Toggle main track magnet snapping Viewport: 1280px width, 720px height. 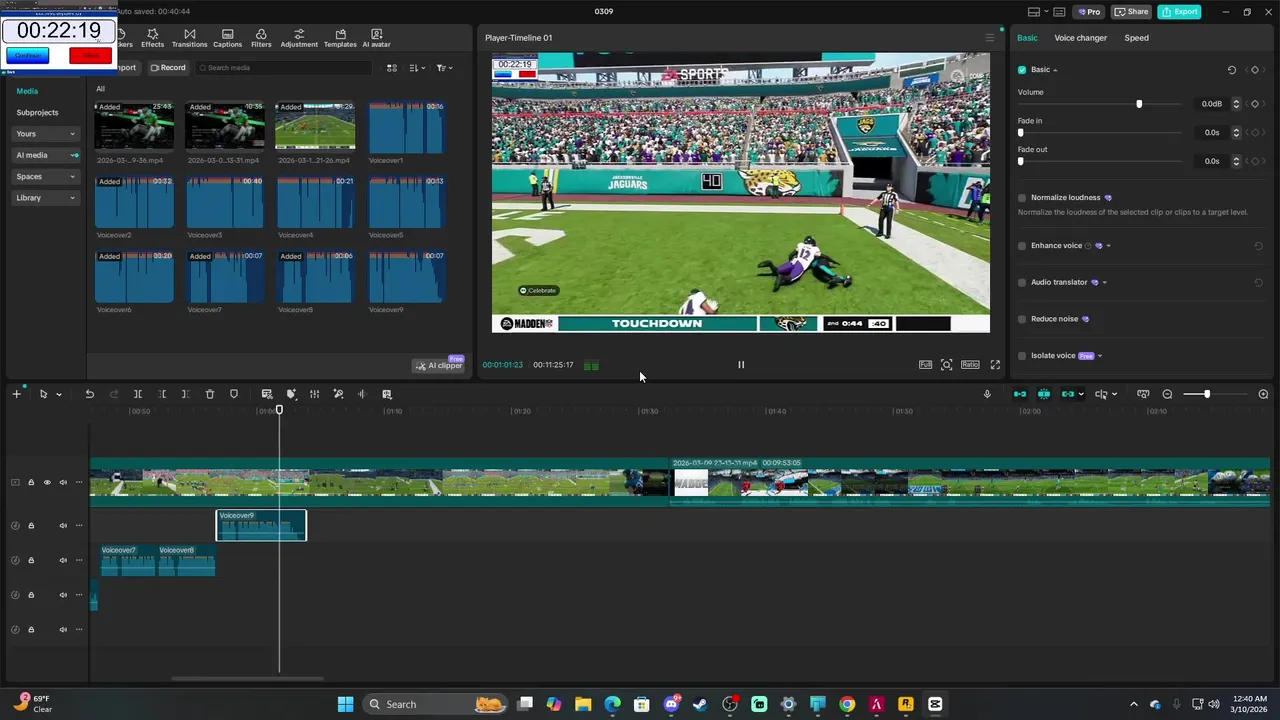click(1020, 394)
